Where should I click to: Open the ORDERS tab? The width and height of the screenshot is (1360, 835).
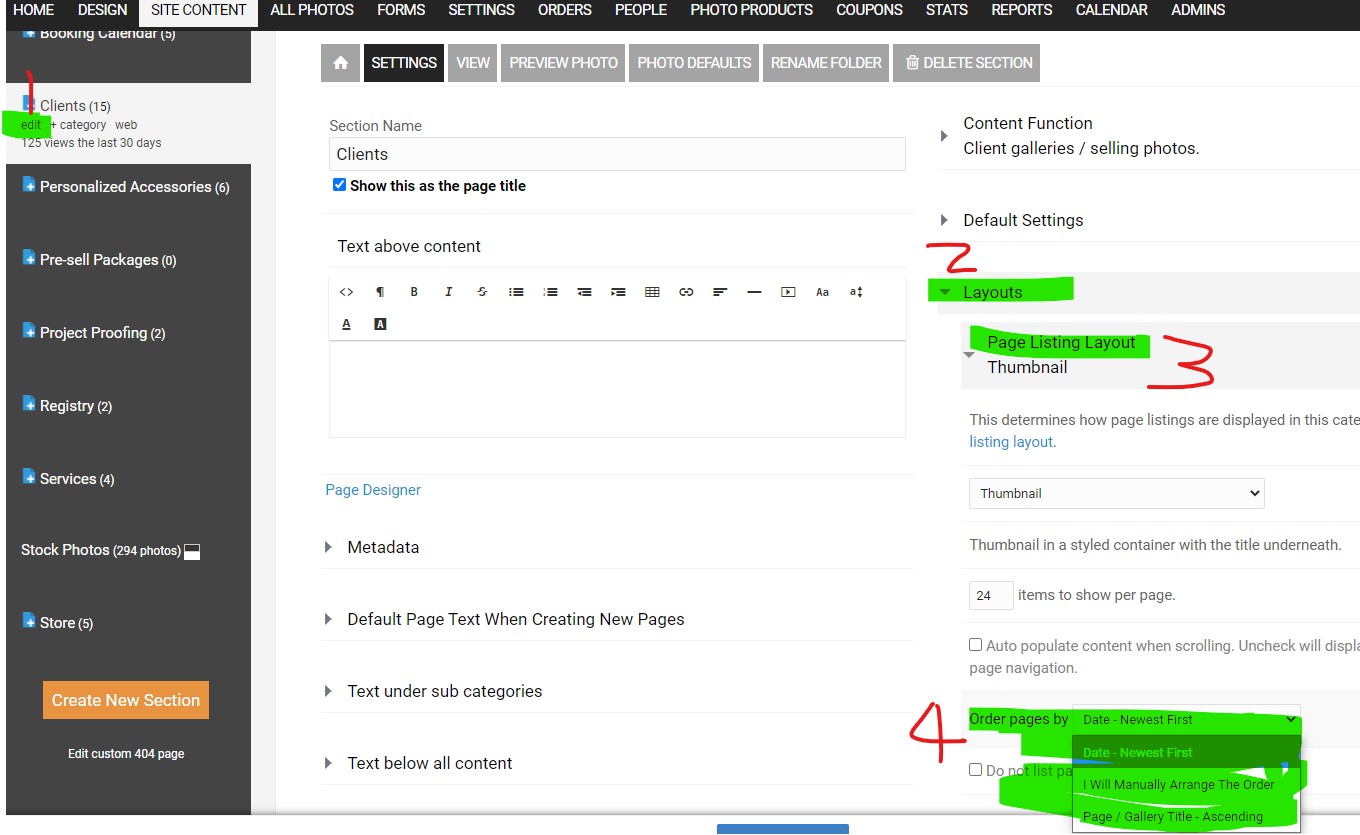pyautogui.click(x=565, y=10)
